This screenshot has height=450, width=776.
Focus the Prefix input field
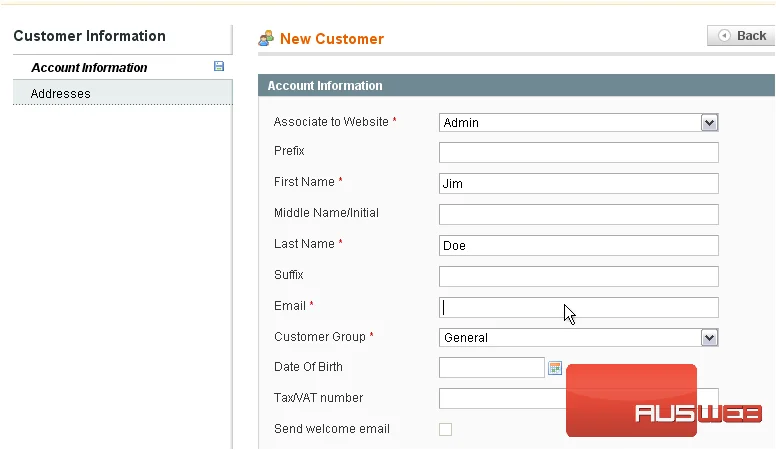point(579,152)
